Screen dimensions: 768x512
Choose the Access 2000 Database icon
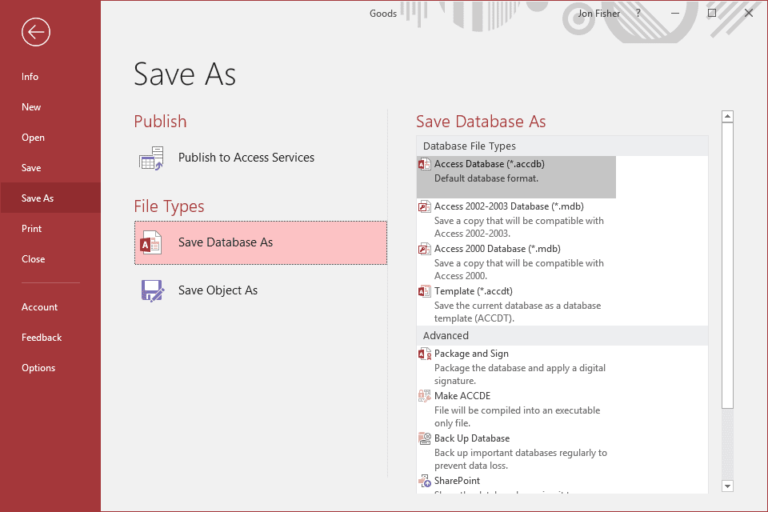(424, 249)
